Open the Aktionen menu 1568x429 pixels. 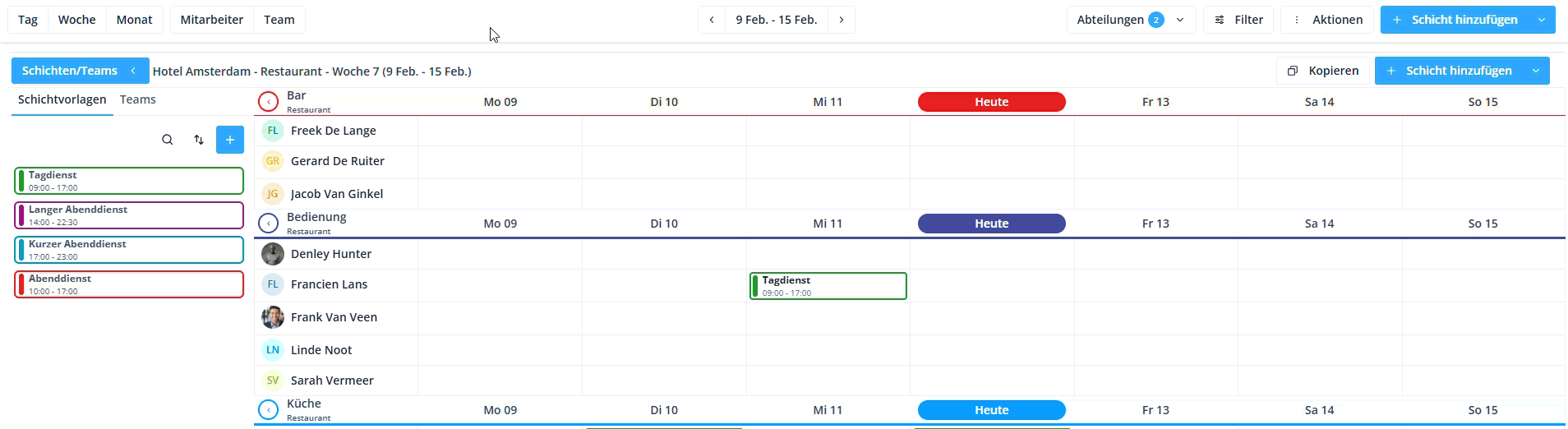click(1327, 20)
